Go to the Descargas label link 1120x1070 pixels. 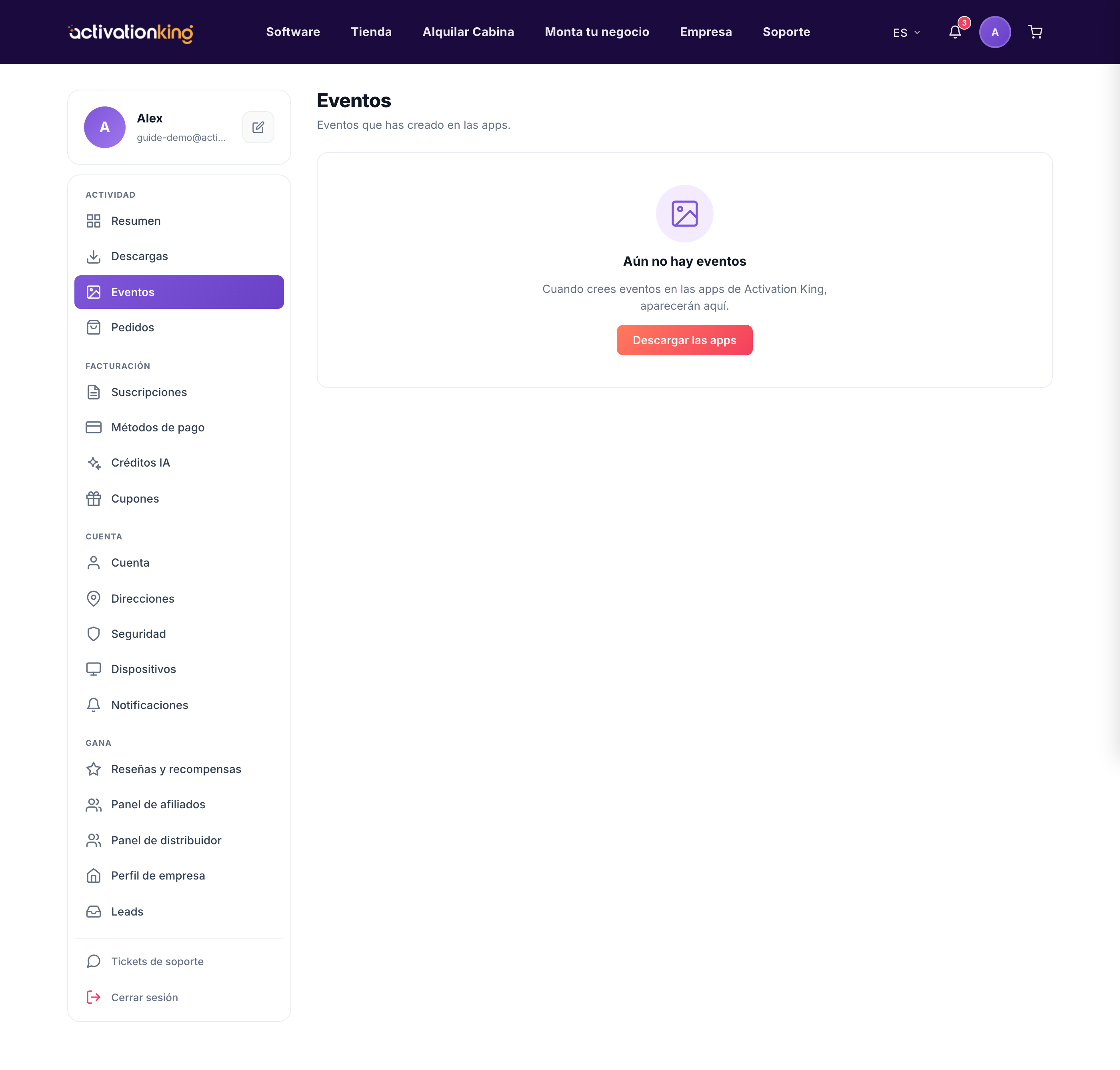click(140, 256)
